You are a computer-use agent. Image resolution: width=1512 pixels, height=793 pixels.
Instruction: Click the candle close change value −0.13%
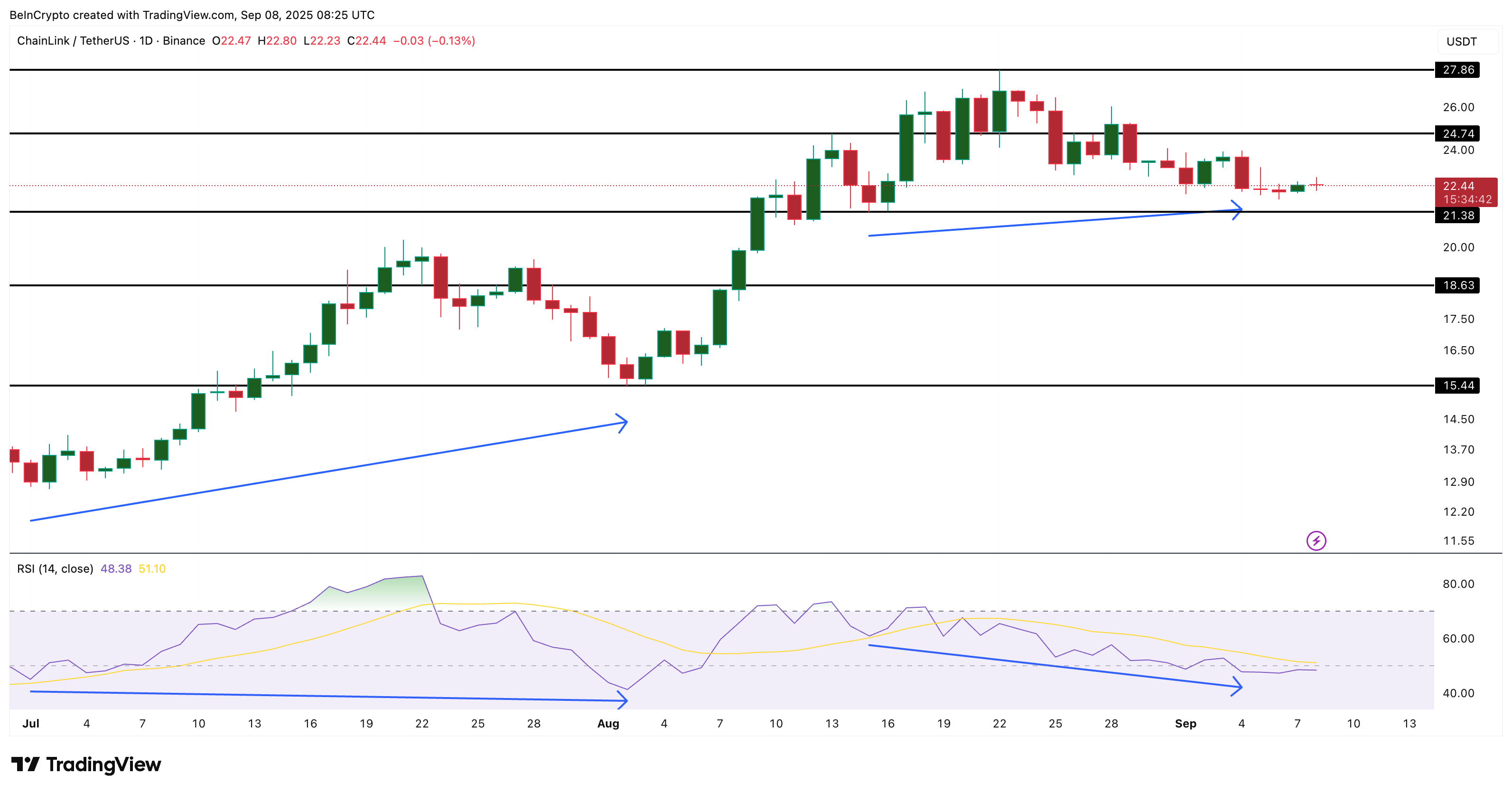click(x=452, y=41)
